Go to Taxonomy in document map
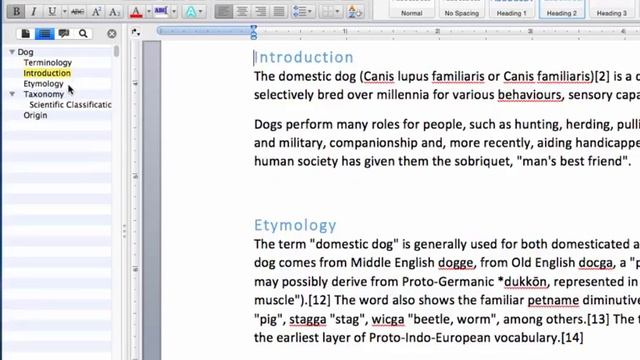640x360 pixels. (44, 94)
